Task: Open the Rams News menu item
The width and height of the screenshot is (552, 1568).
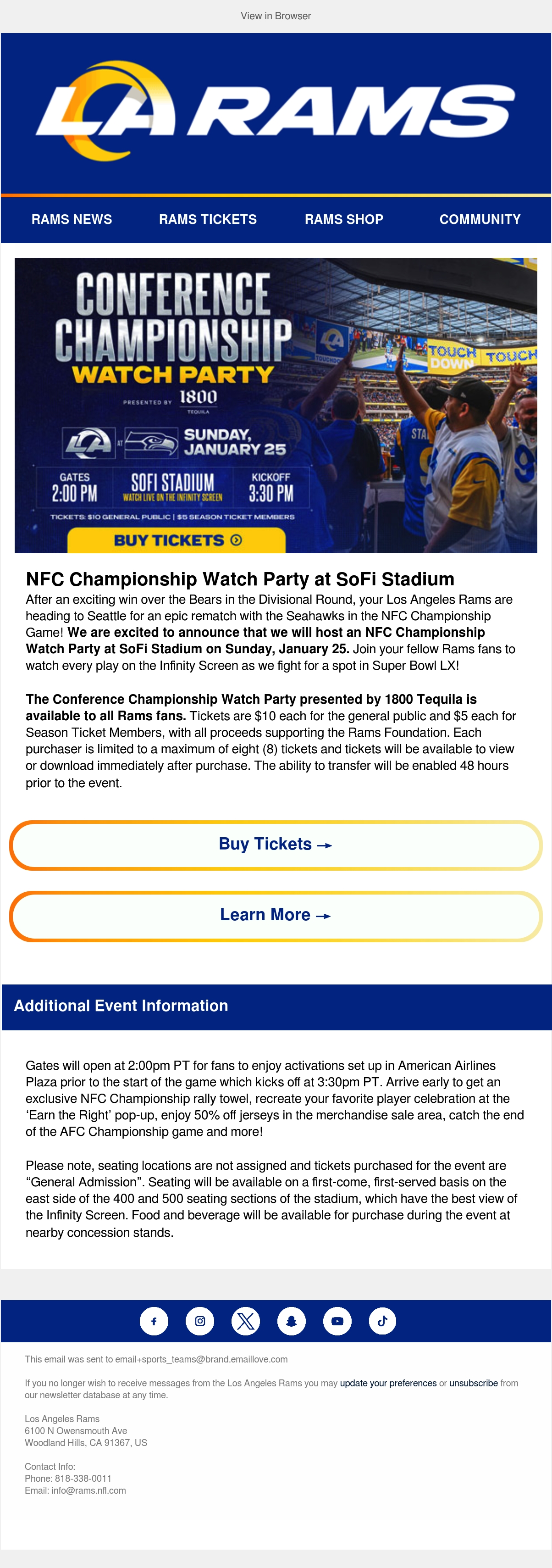Action: tap(72, 219)
